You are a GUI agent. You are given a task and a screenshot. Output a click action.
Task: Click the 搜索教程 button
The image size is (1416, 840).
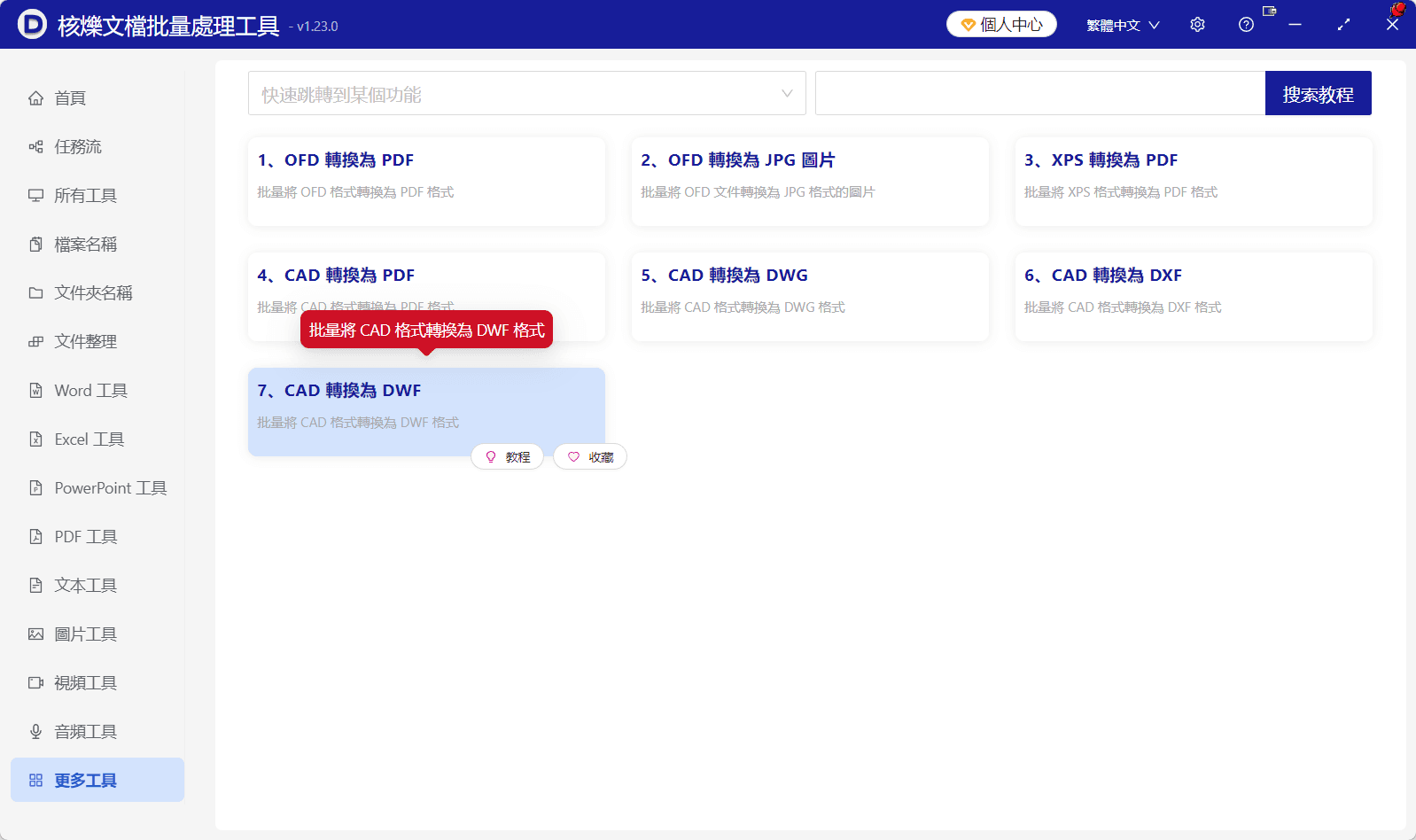point(1319,93)
